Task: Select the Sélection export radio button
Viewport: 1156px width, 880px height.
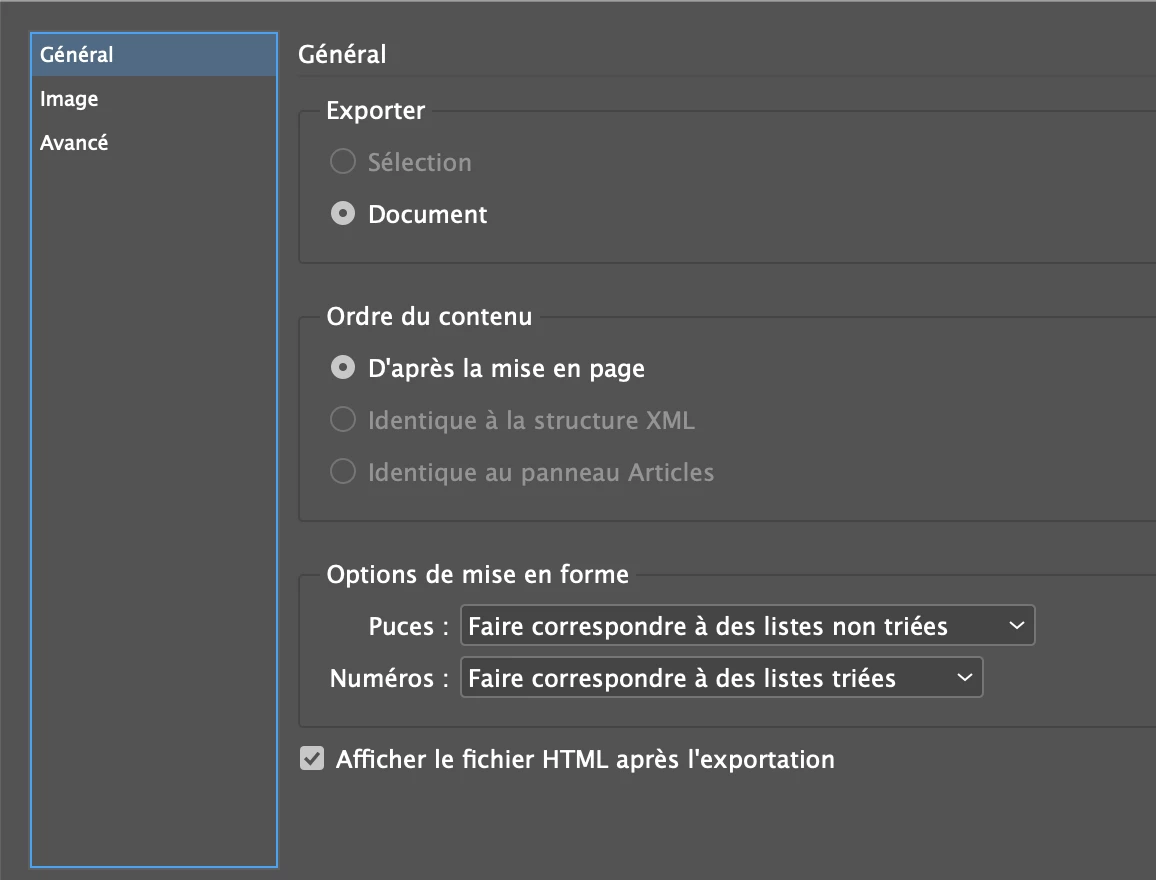Action: tap(343, 162)
